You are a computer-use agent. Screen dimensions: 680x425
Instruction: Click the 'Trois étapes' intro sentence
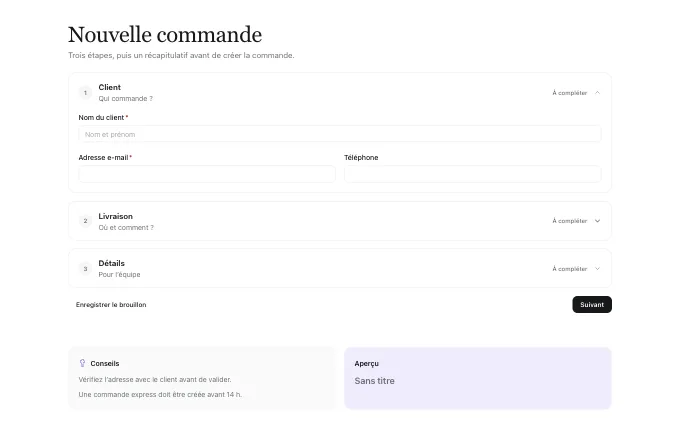(181, 56)
